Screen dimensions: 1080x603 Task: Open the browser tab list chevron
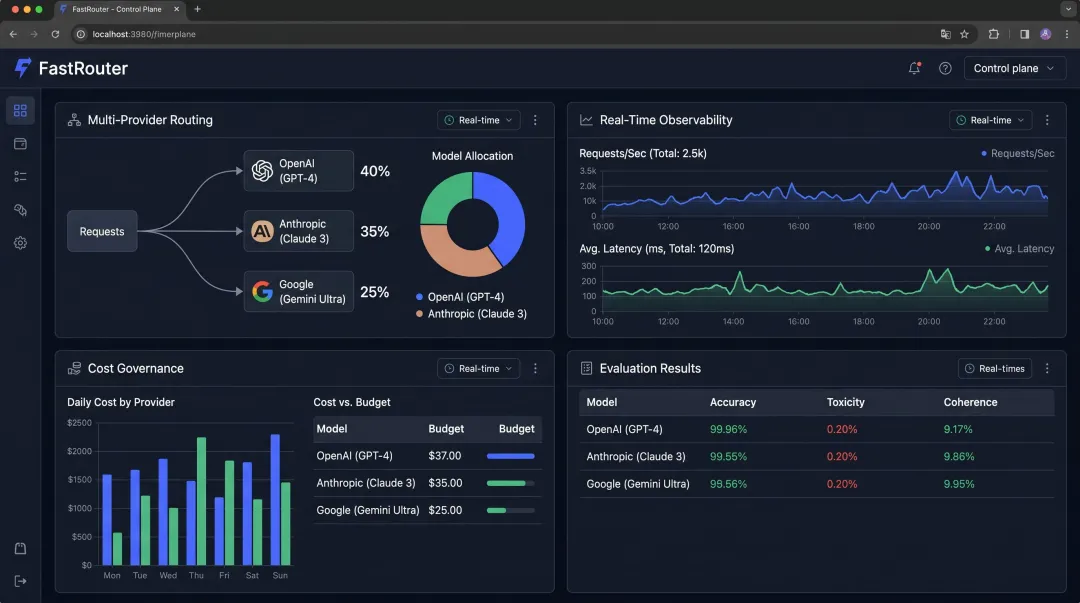coord(1068,10)
